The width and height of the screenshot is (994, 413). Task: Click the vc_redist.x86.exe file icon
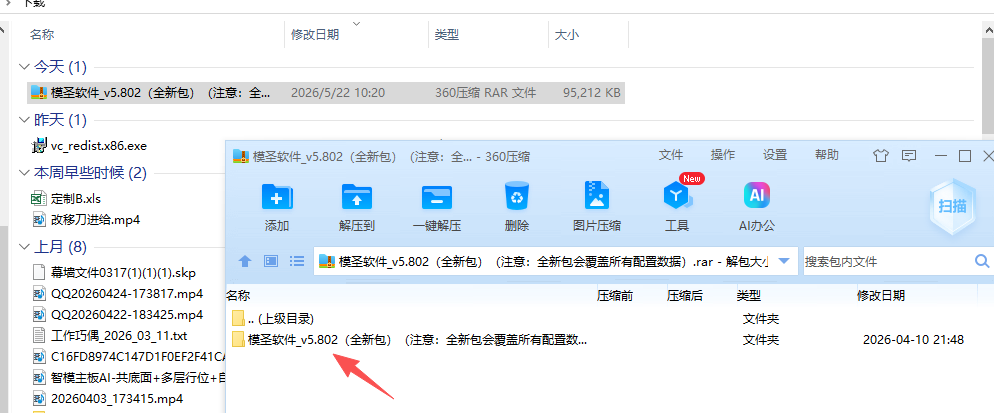click(39, 146)
